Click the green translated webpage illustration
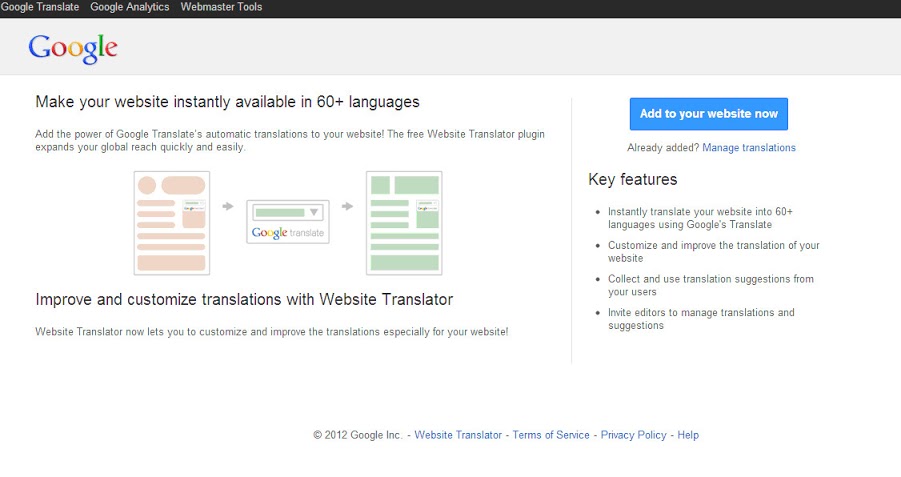Screen dimensions: 901x477 [x=404, y=222]
